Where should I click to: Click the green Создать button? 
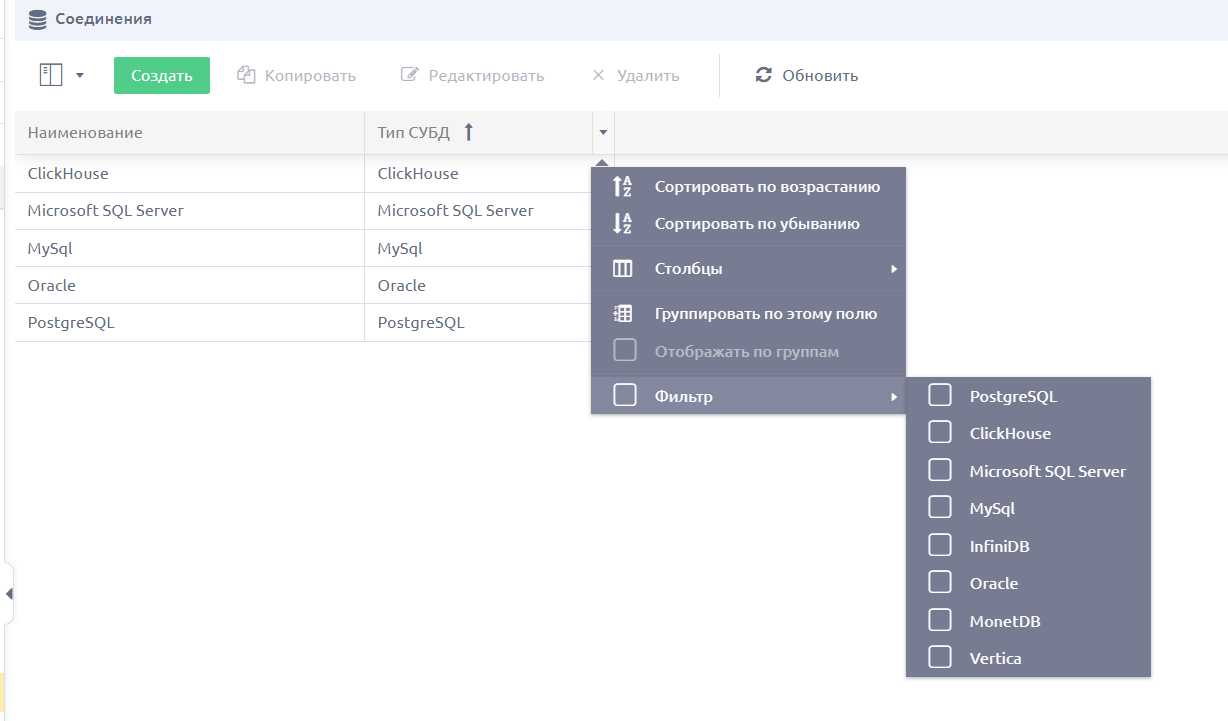coord(162,75)
